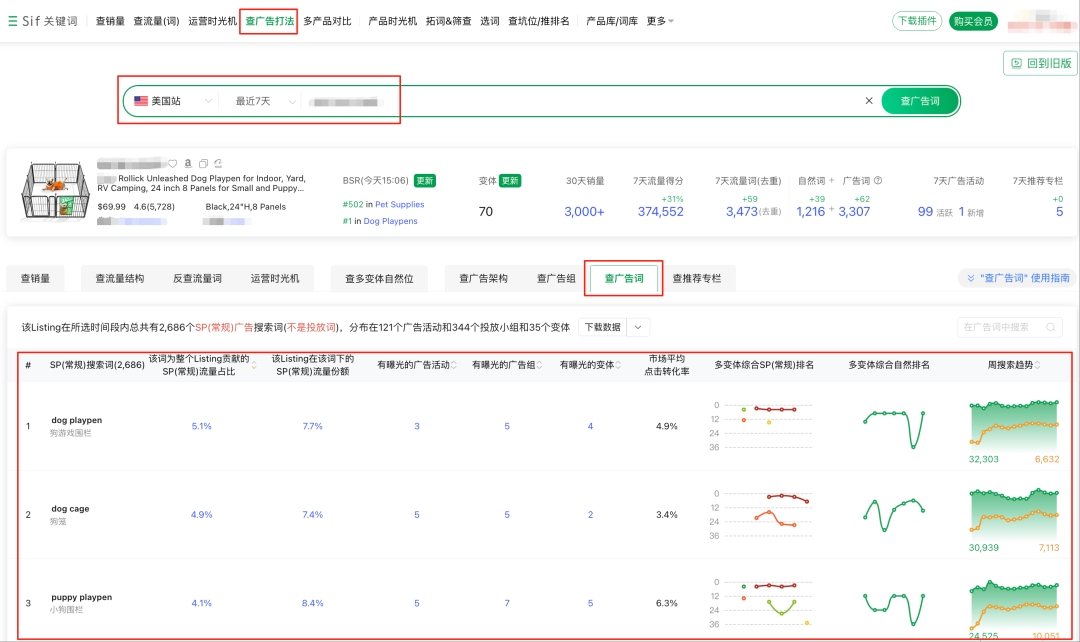Click the magnifier icon in ad keyword search
The width and height of the screenshot is (1080, 642).
(1050, 327)
